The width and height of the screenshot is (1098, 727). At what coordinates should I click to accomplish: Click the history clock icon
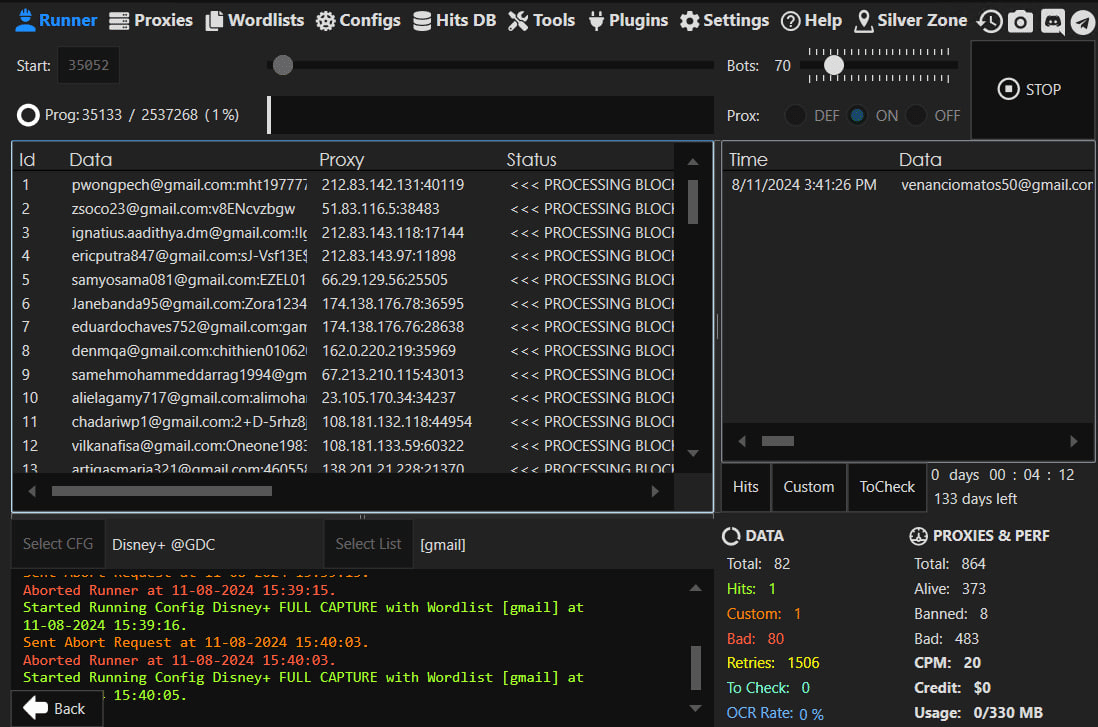(x=989, y=22)
